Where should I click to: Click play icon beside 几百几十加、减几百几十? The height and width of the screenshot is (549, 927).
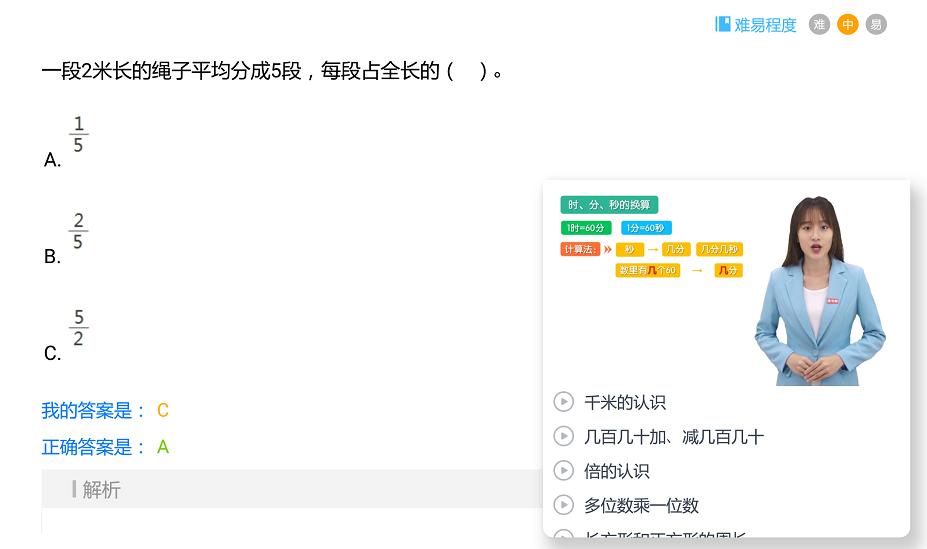coord(563,436)
